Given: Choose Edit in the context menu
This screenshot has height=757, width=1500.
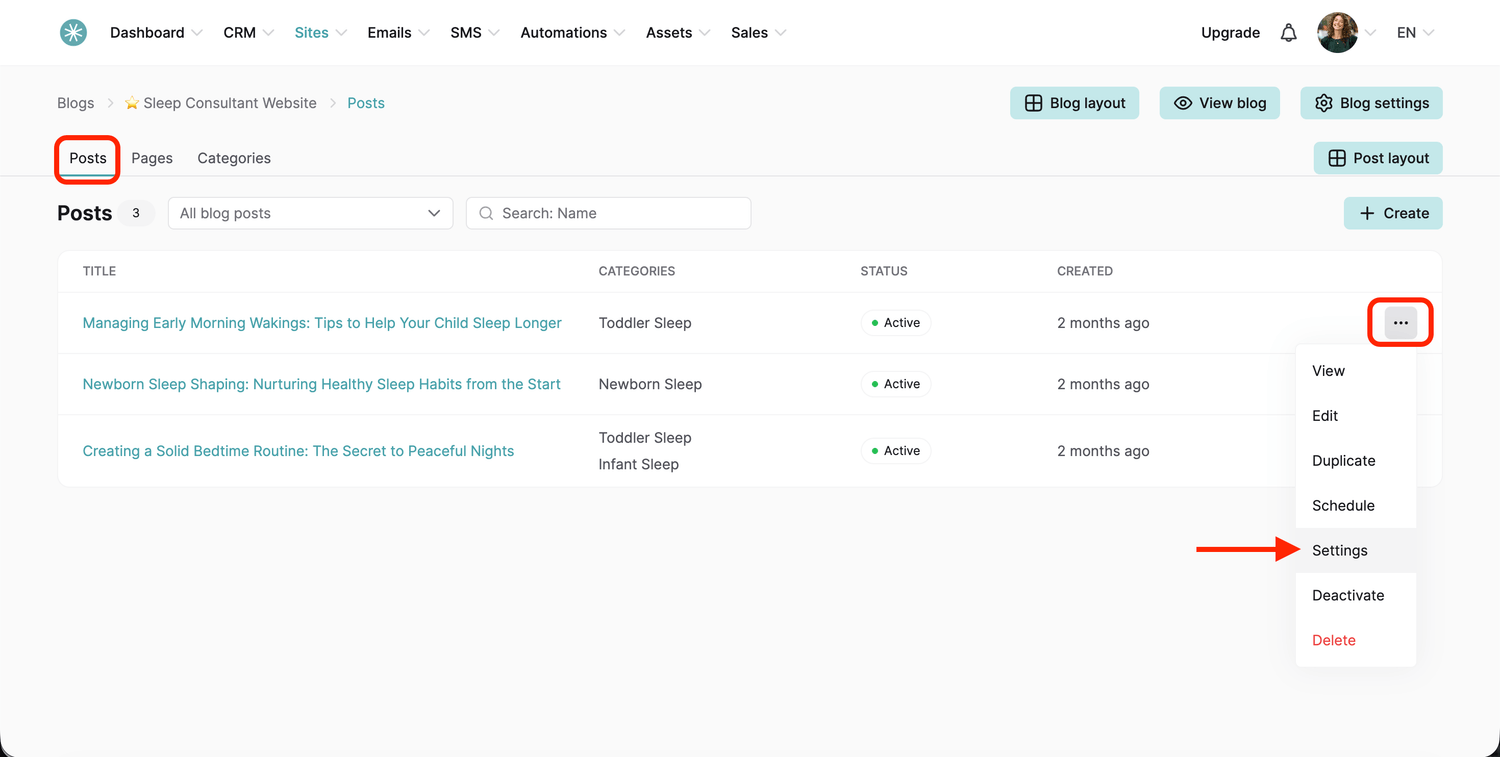Looking at the screenshot, I should 1356,416.
